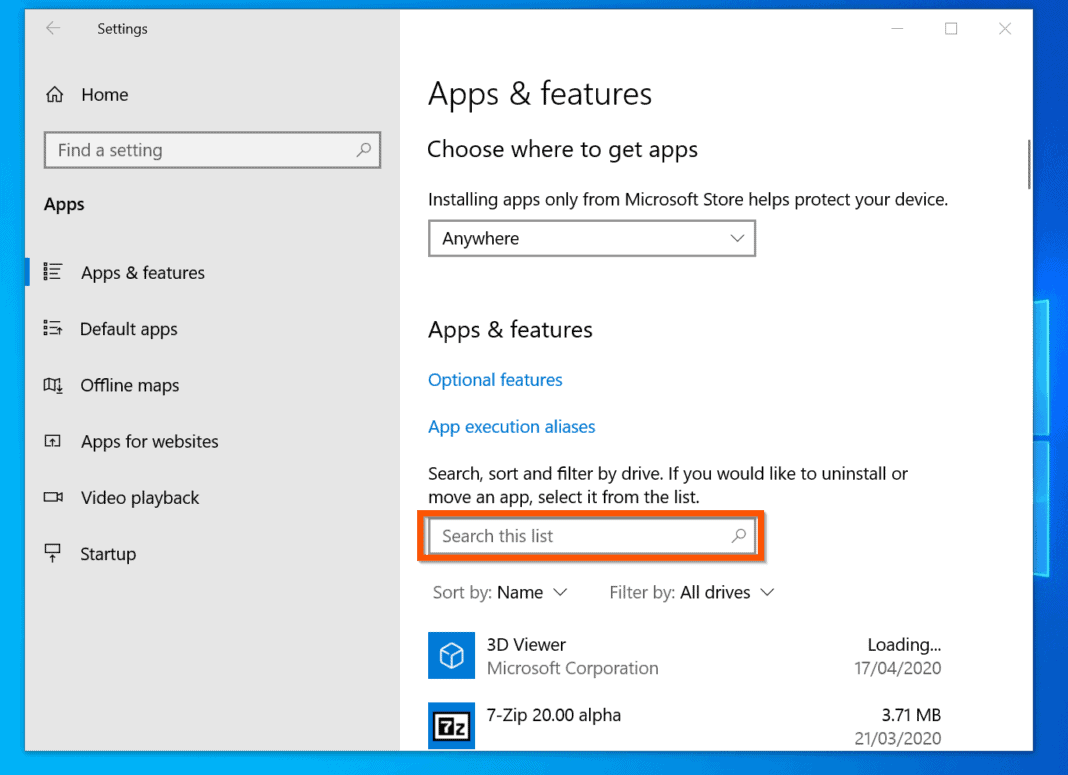Click the back arrow
This screenshot has width=1068, height=775.
tap(52, 29)
